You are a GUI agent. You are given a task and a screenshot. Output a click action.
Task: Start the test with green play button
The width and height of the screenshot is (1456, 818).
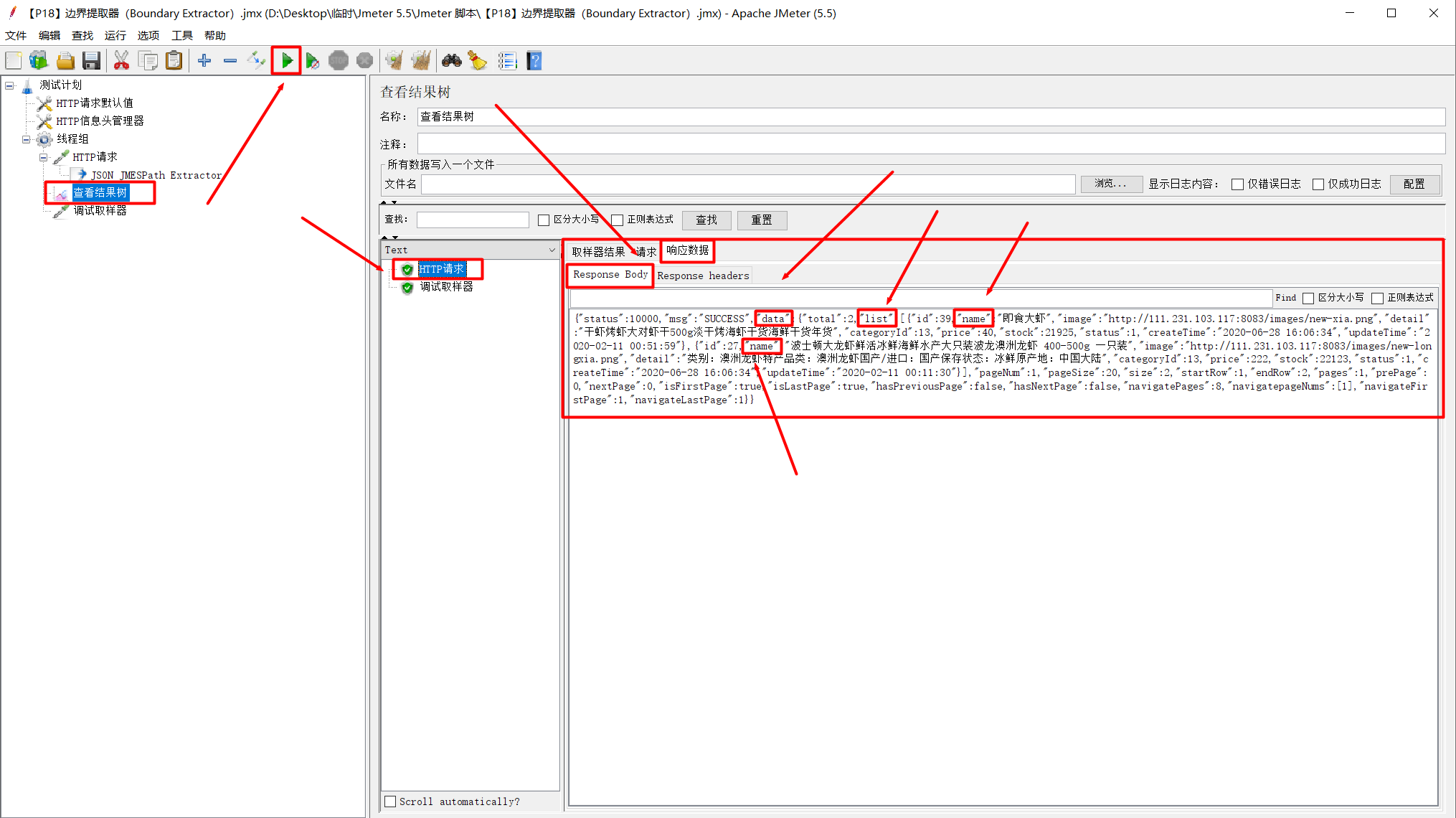[x=286, y=61]
